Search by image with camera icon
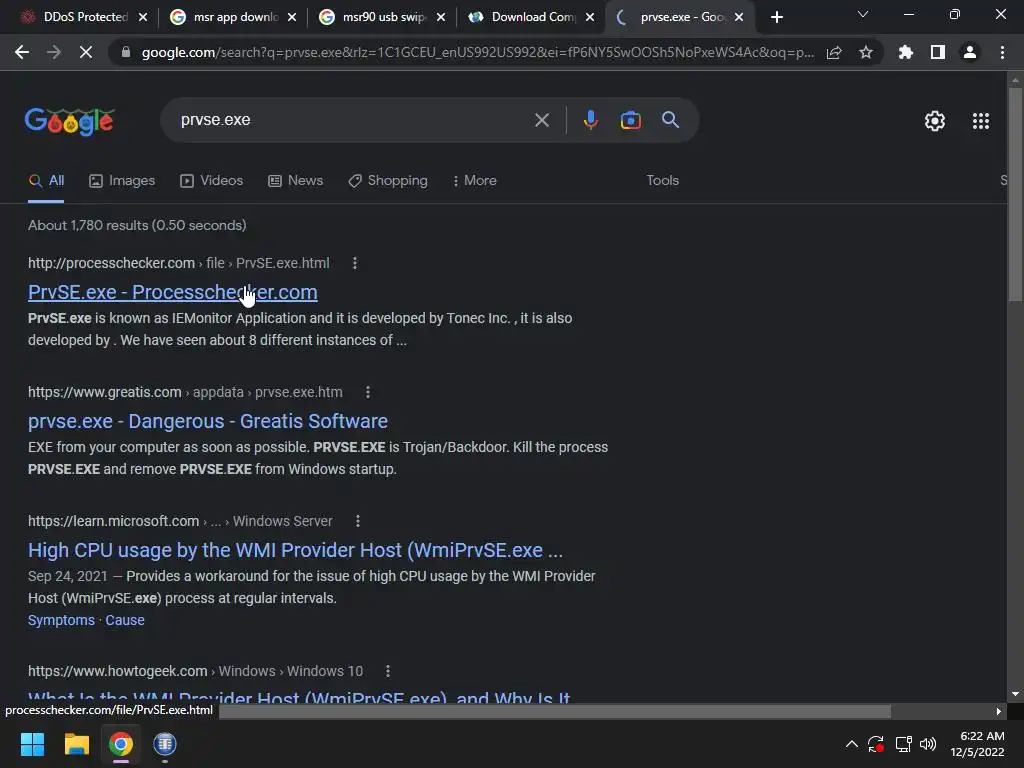 tap(630, 120)
